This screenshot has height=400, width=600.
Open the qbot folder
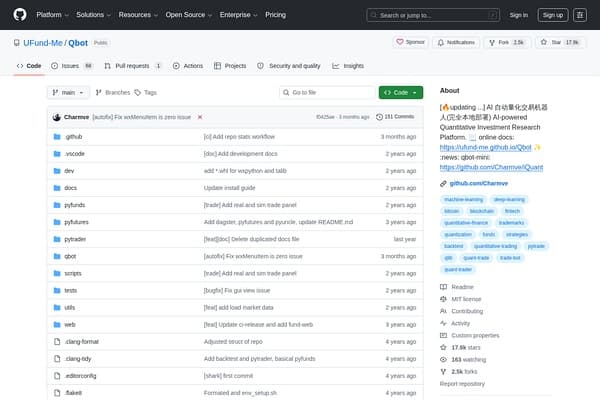click(70, 256)
